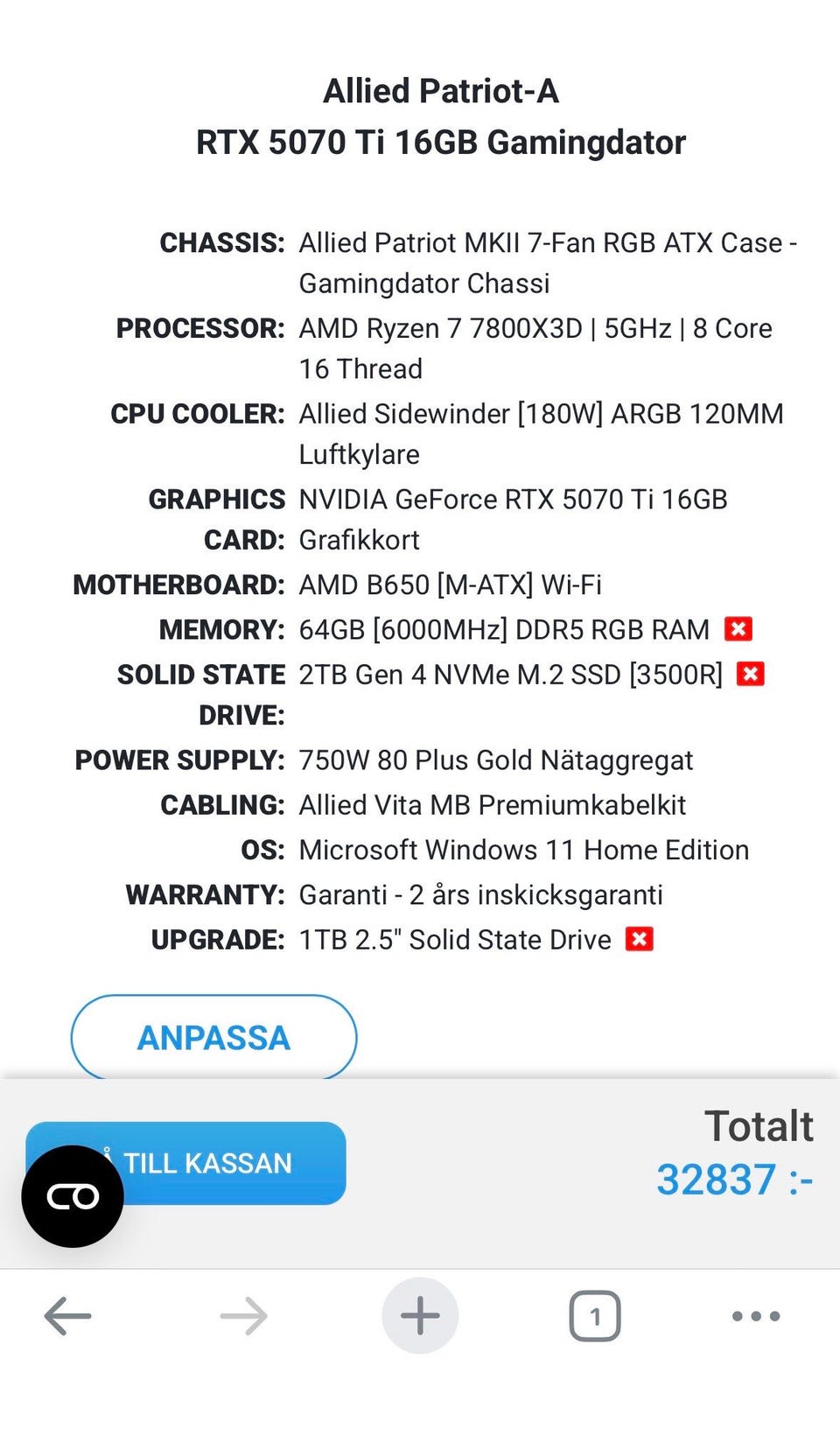Remove the 64GB DDR5 RGB RAM item
Image resolution: width=840 pixels, height=1436 pixels.
coord(738,629)
